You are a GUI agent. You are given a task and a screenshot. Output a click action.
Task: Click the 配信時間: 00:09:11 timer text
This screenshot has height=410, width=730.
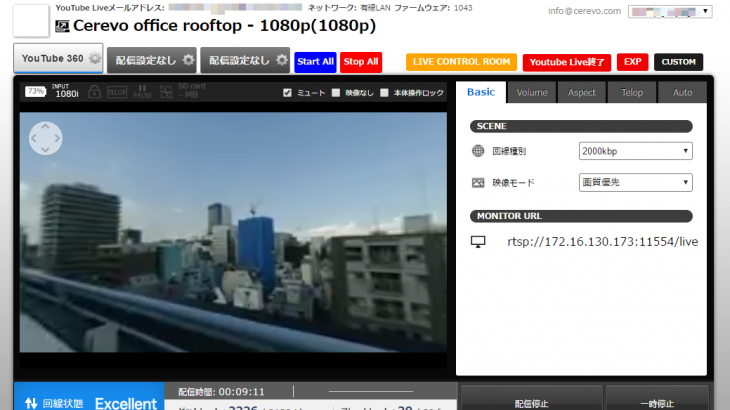222,392
